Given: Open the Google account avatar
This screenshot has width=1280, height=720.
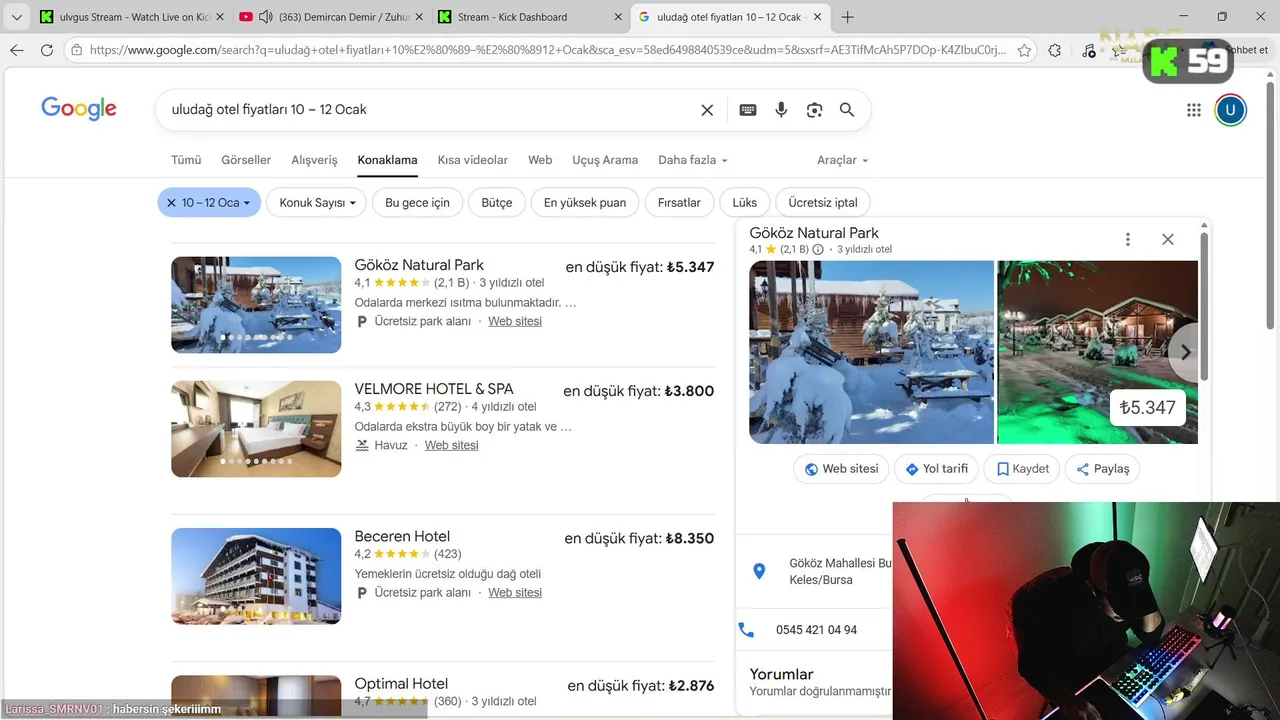Looking at the screenshot, I should (1230, 110).
